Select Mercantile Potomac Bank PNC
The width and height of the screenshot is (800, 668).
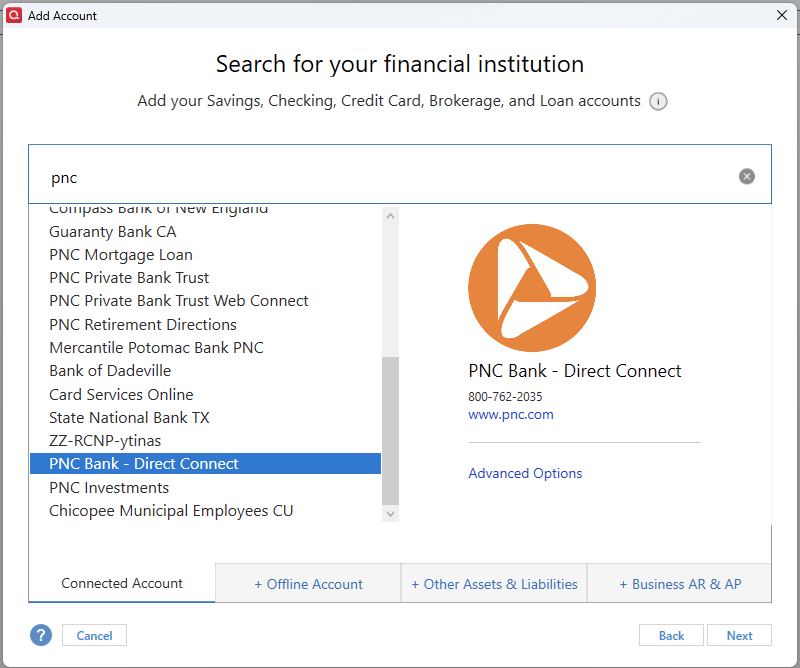click(x=156, y=348)
